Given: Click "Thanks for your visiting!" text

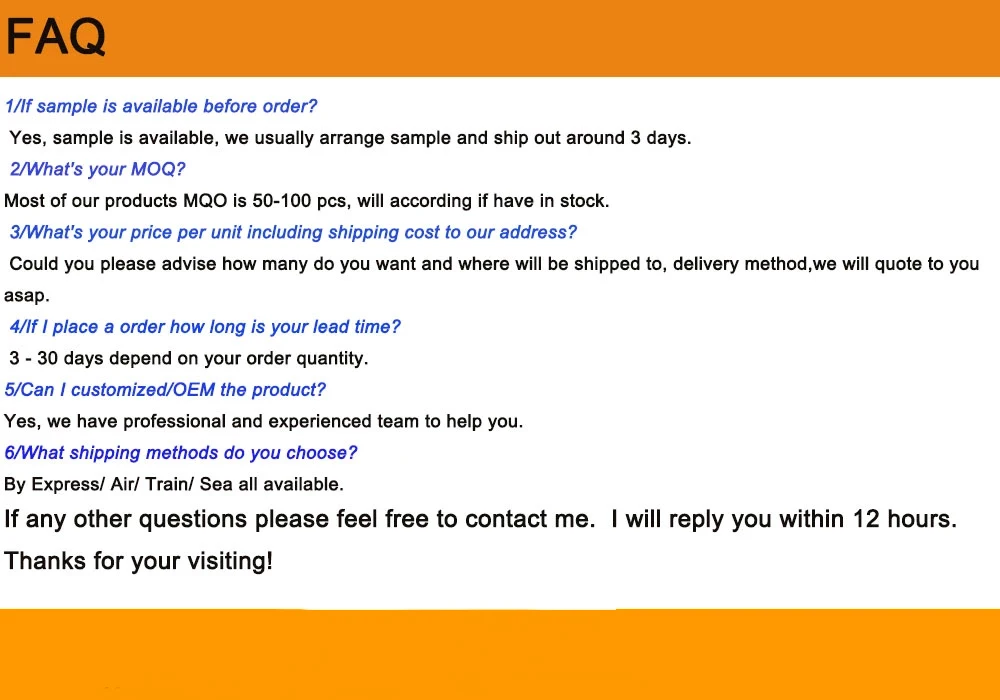Looking at the screenshot, I should [x=138, y=561].
